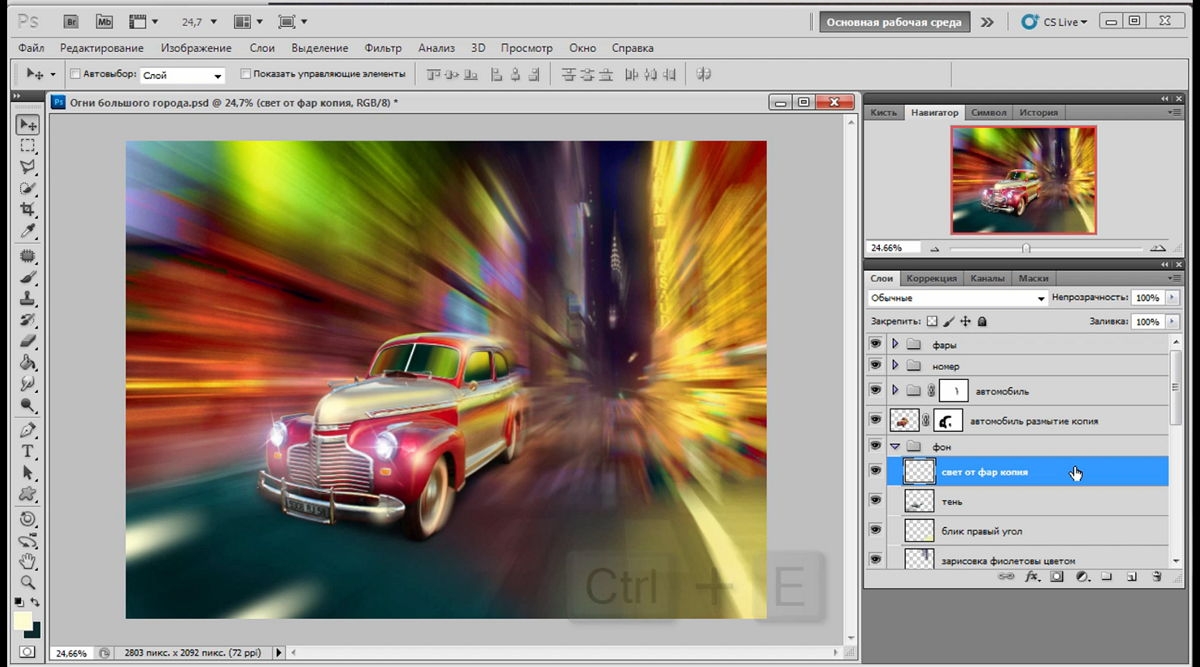
Task: Select the Rectangular Marquee tool
Action: point(28,146)
